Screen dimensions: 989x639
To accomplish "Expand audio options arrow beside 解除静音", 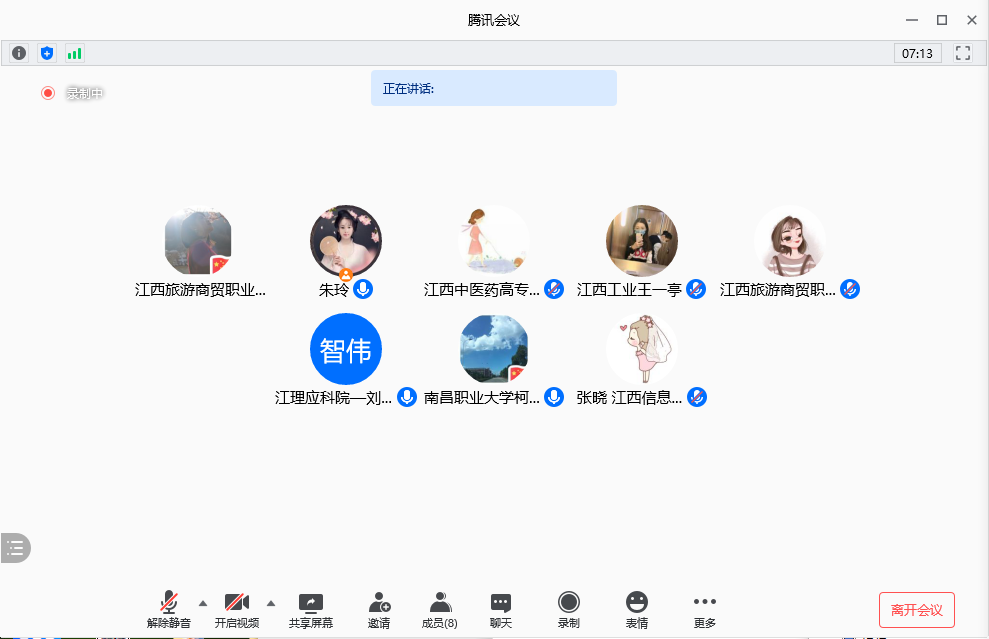I will click(203, 604).
